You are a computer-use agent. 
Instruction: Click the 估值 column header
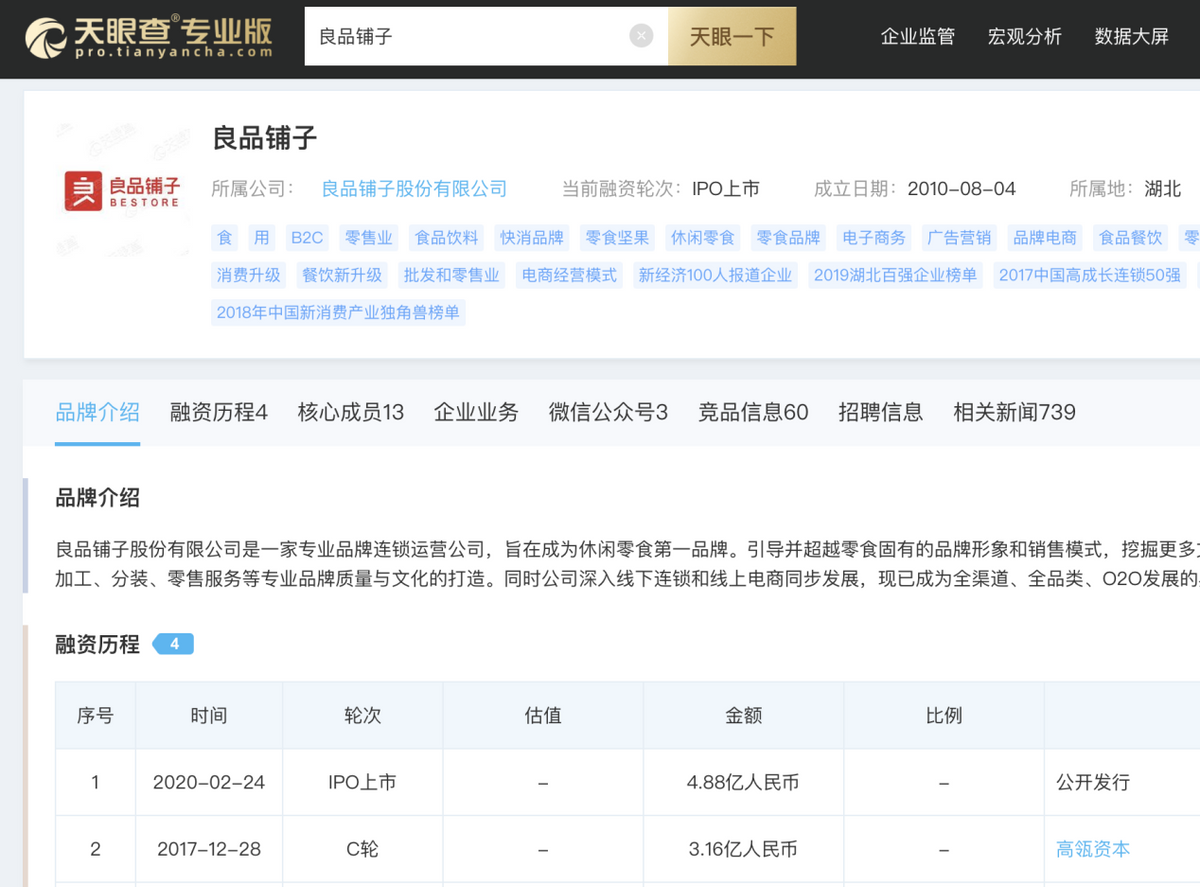pyautogui.click(x=543, y=716)
